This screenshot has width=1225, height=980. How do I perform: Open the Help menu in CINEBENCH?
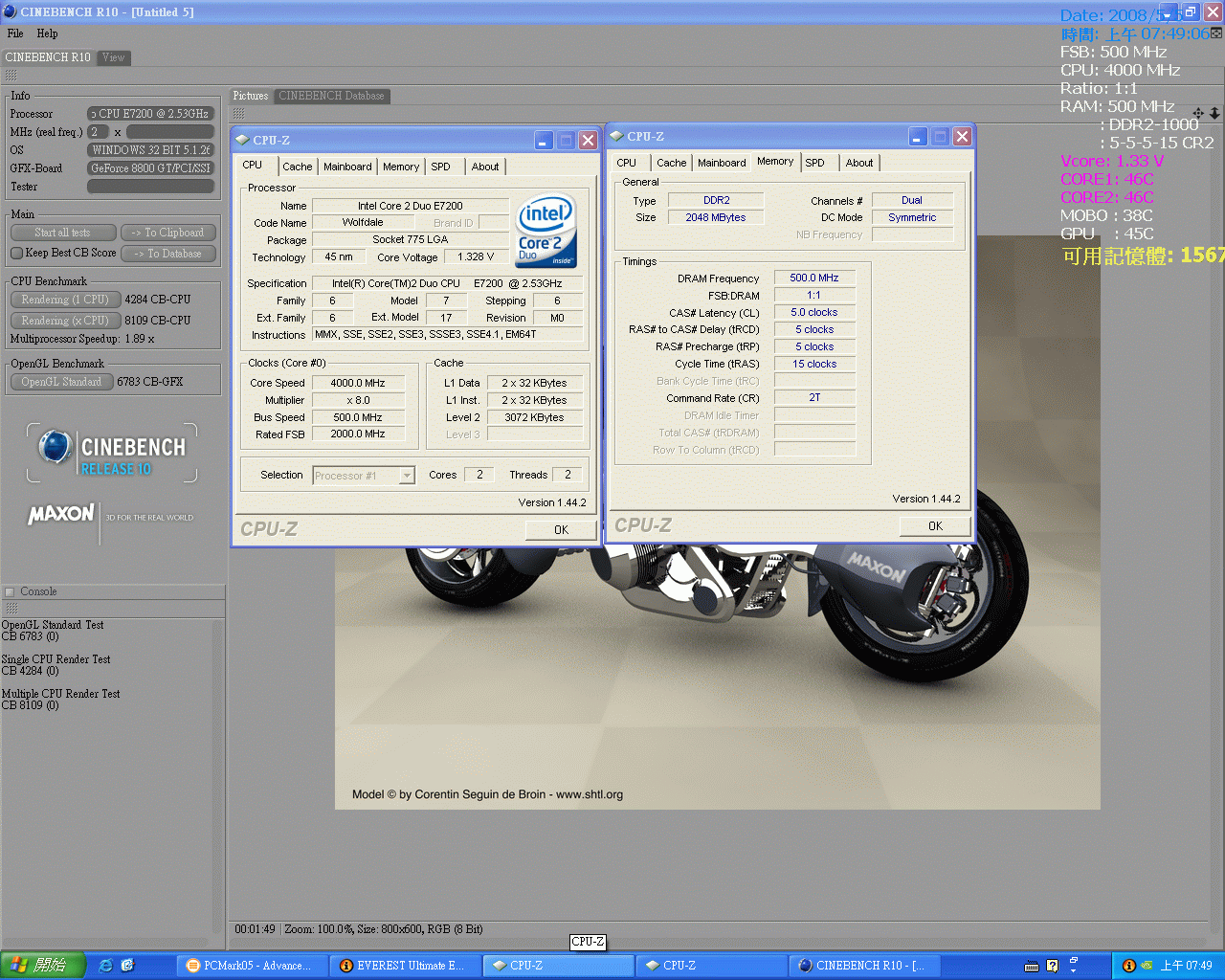[x=47, y=33]
